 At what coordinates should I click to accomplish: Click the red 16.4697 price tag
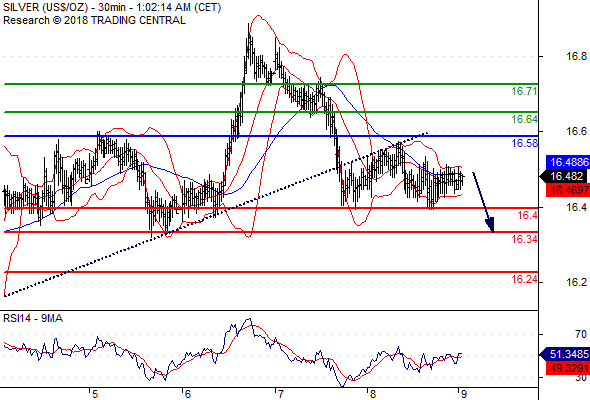[x=568, y=190]
